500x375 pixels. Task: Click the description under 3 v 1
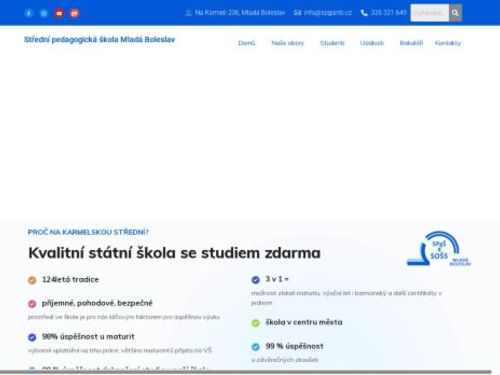coord(346,298)
